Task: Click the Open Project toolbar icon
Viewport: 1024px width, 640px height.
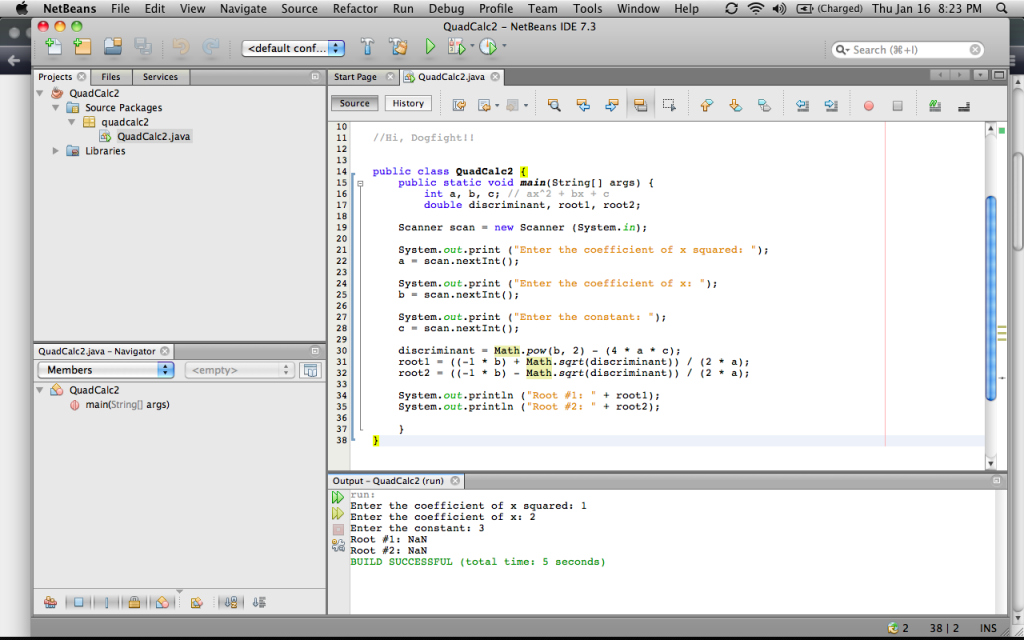Action: point(112,47)
